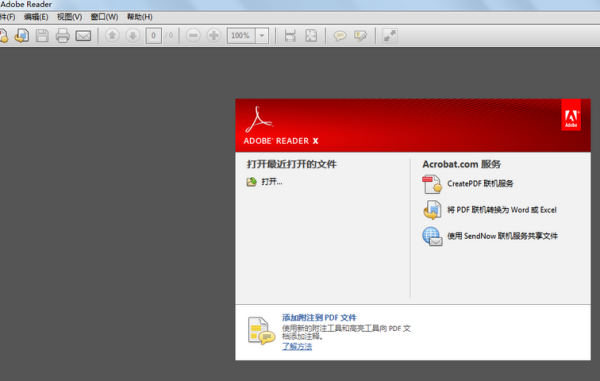
Task: Click the Export PDF arrow icon
Action: [22, 36]
